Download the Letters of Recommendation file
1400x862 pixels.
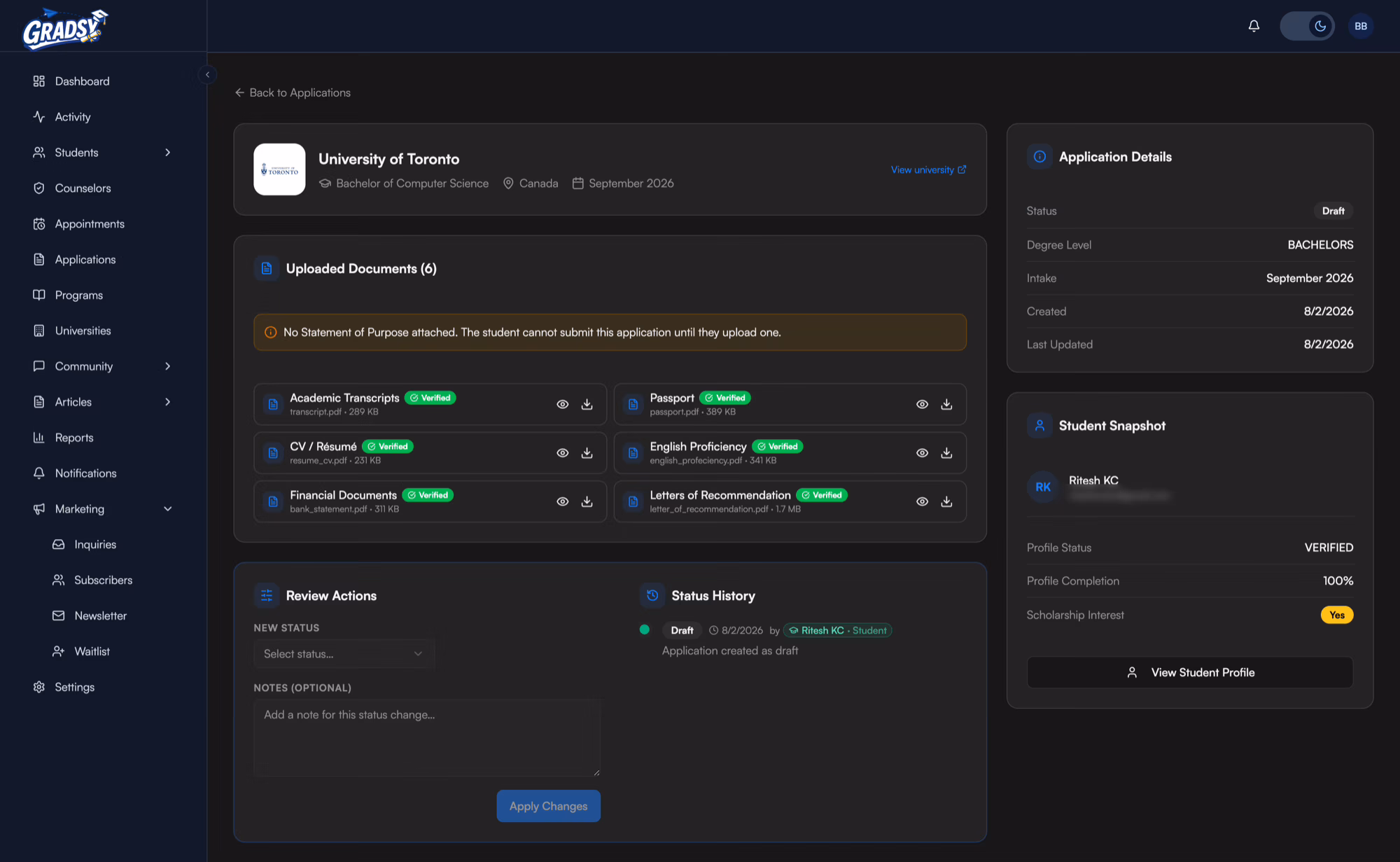(946, 501)
